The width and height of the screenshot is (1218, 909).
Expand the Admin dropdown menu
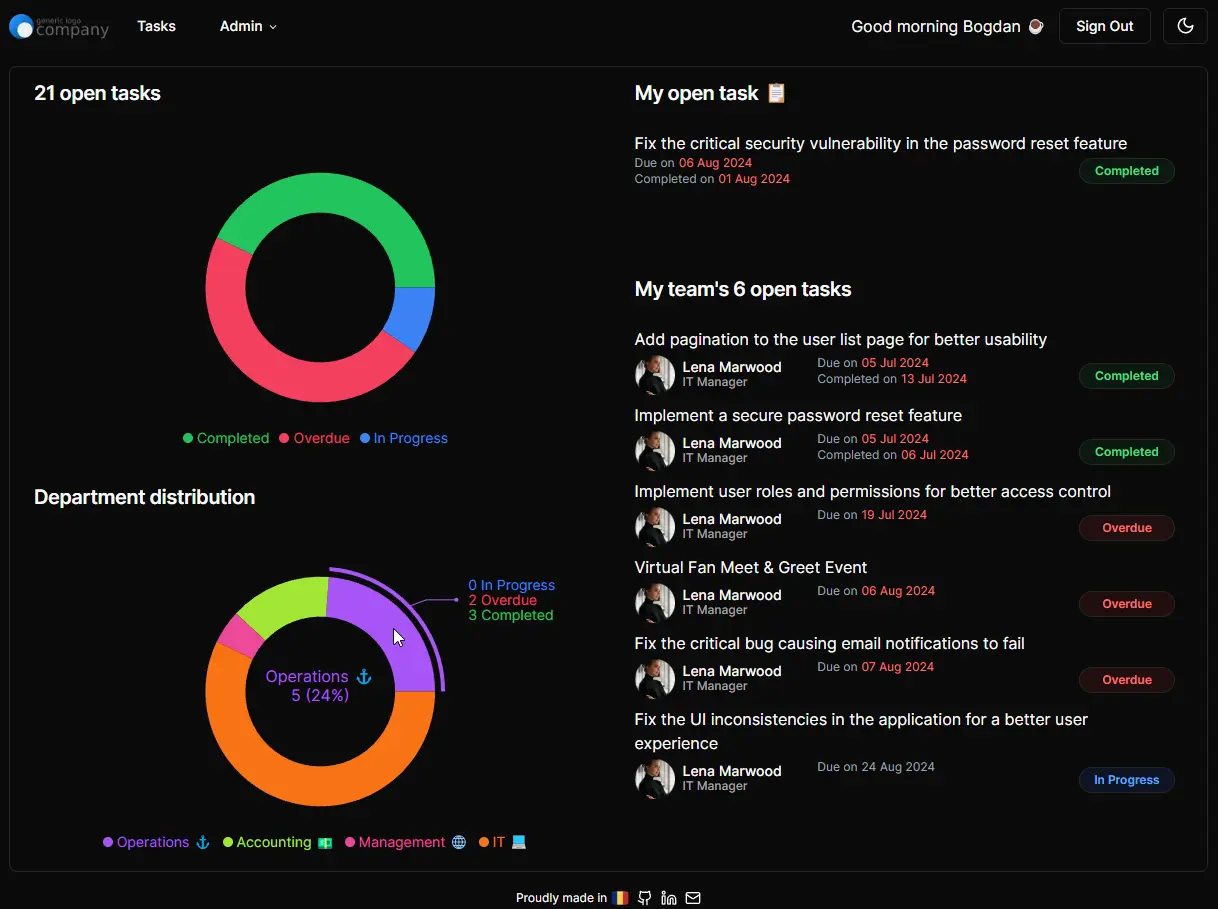tap(248, 26)
